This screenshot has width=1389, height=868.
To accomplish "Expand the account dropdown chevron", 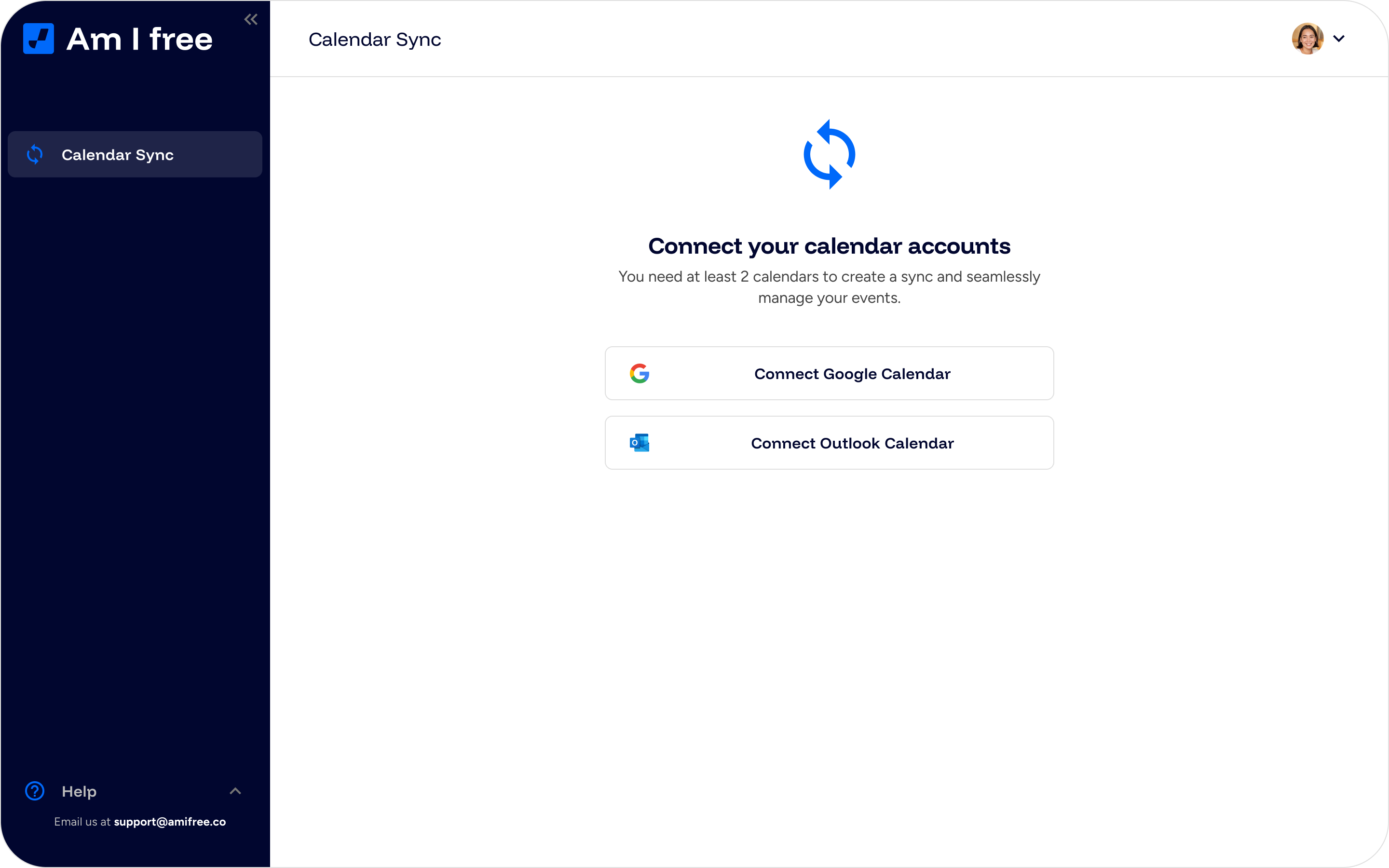I will pos(1339,39).
